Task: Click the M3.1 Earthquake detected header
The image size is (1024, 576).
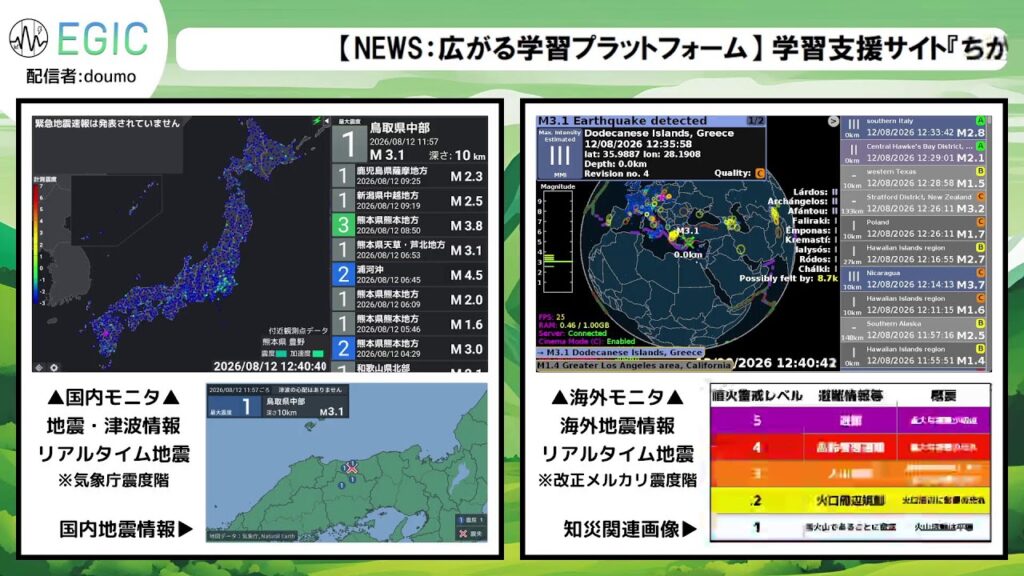Action: (622, 121)
